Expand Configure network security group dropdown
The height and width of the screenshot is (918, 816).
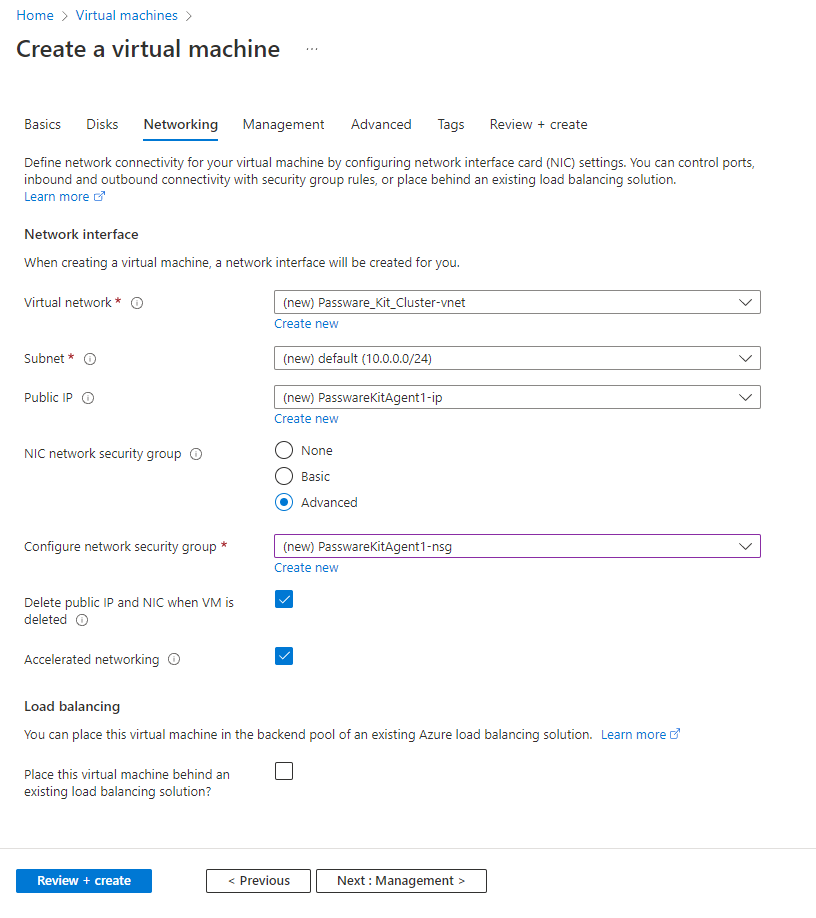[517, 546]
